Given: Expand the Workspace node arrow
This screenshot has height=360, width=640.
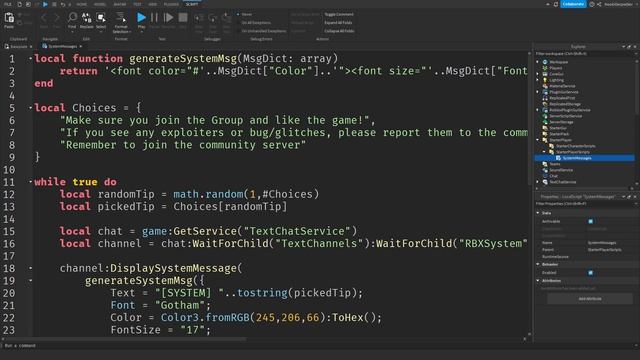Looking at the screenshot, I should point(538,62).
